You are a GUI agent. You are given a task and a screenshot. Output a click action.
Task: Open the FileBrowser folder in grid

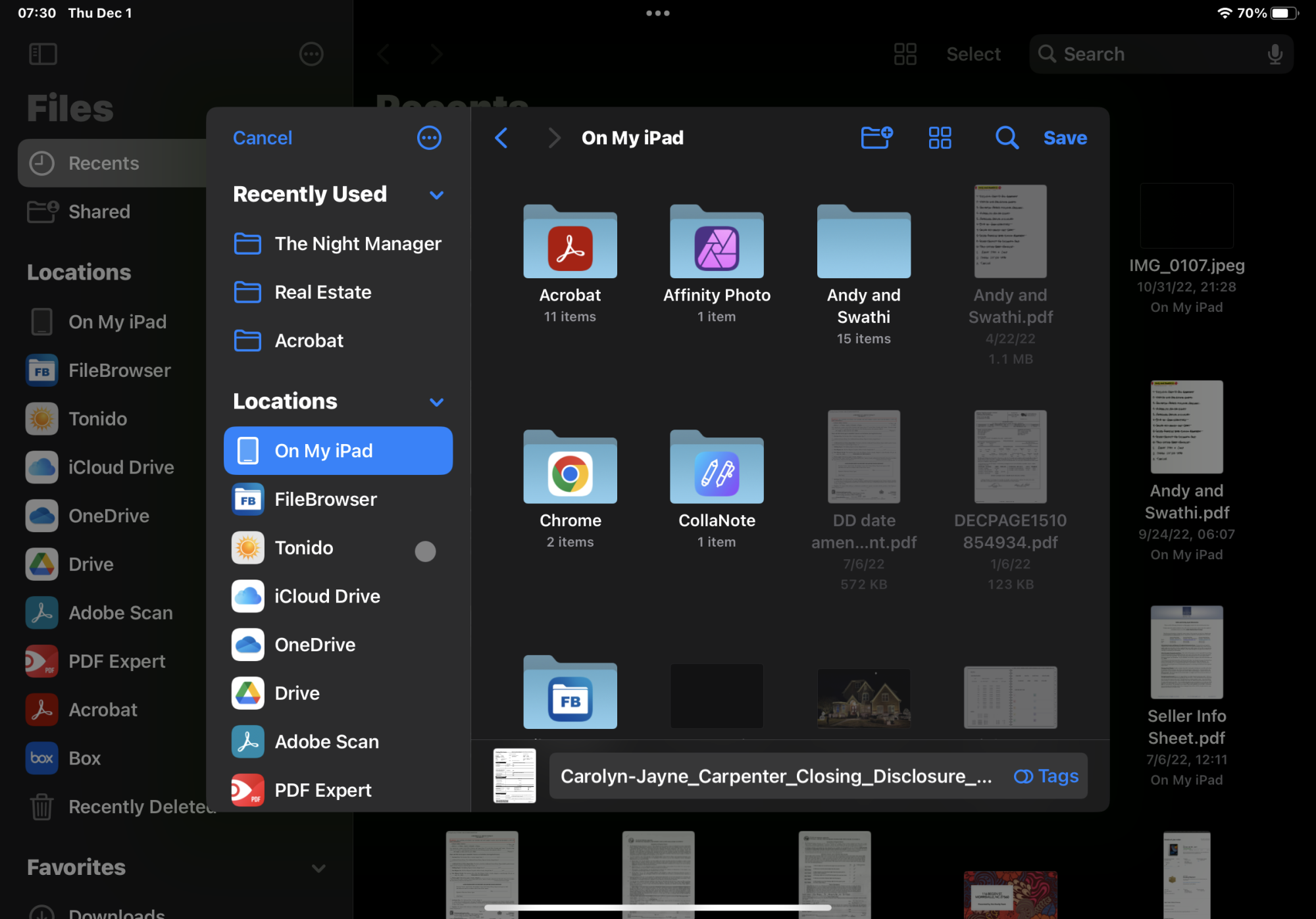[570, 692]
